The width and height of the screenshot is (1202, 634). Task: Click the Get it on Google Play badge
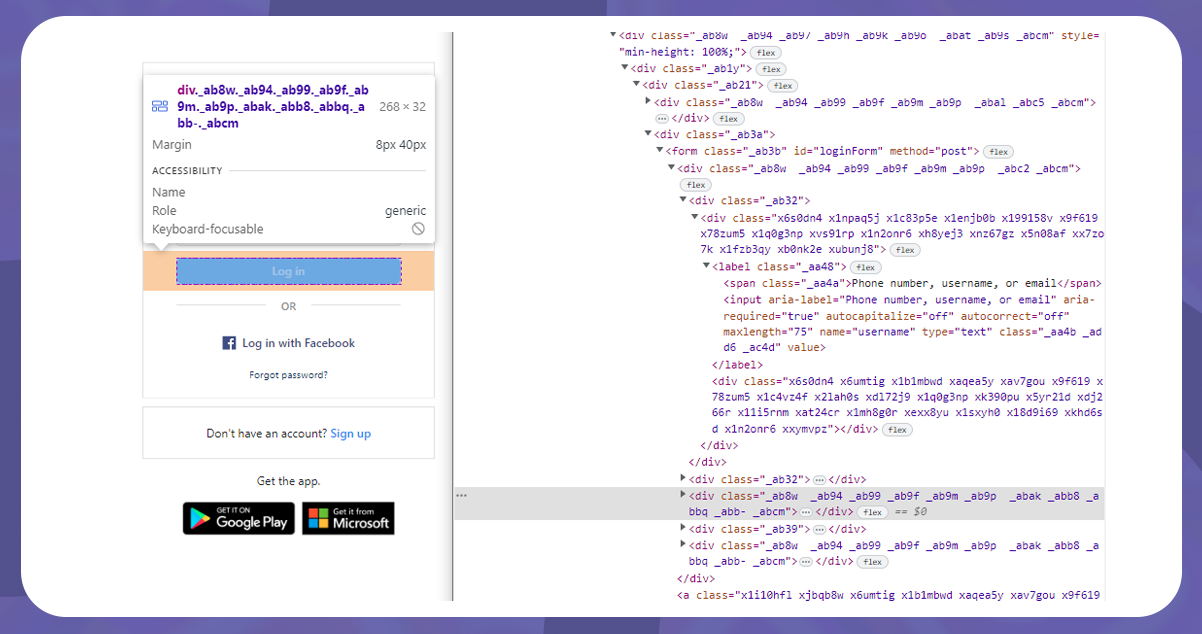point(238,518)
